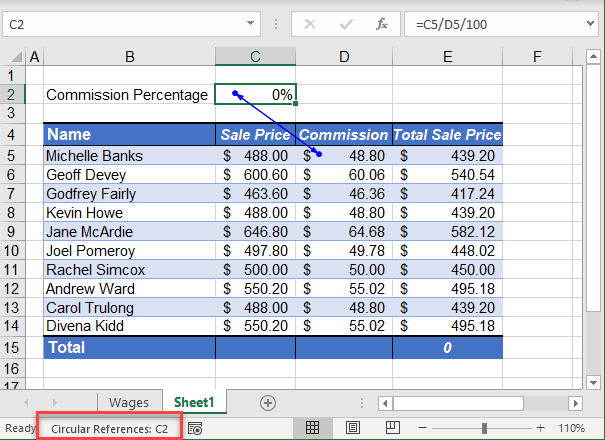Click in the formula bar input field
605x440 pixels.
click(x=490, y=23)
